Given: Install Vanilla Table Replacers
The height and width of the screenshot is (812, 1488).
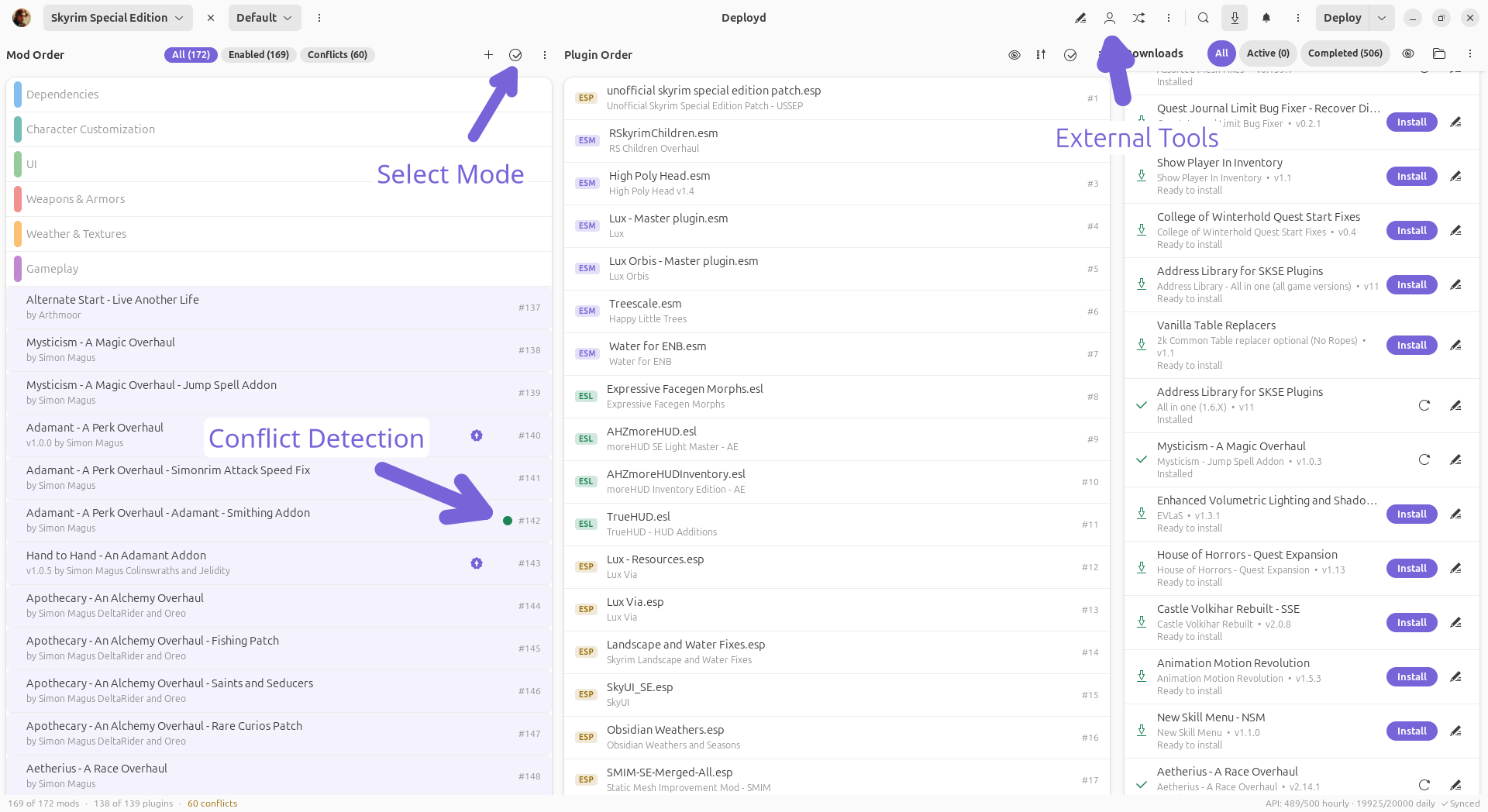Looking at the screenshot, I should pyautogui.click(x=1412, y=346).
